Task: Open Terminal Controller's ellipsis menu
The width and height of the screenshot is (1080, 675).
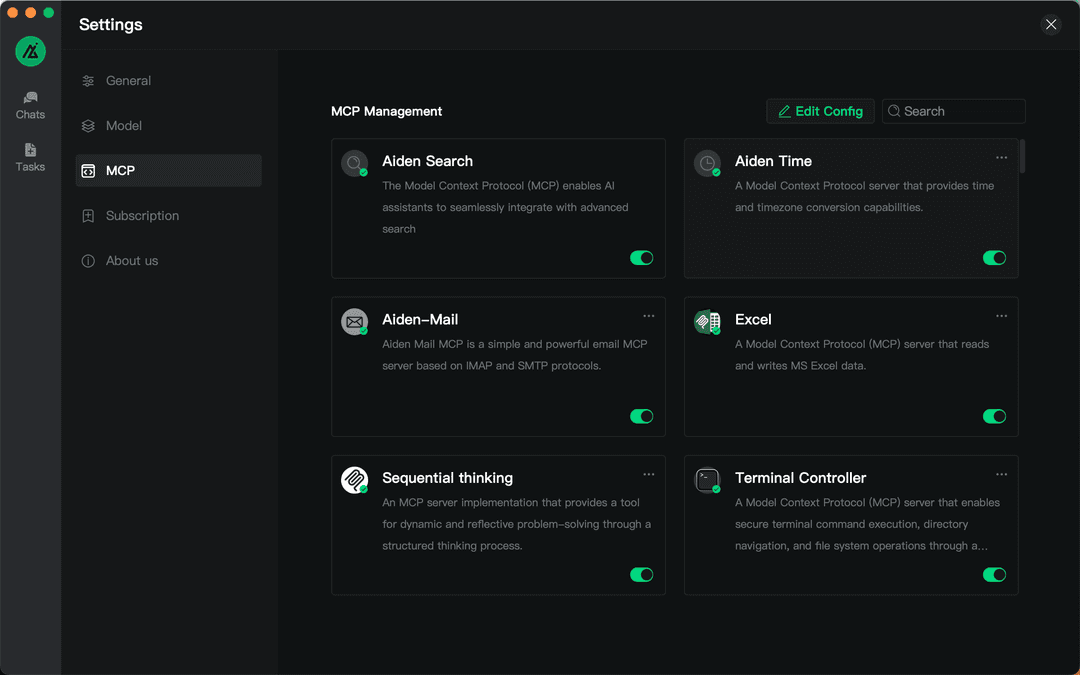Action: click(1001, 475)
